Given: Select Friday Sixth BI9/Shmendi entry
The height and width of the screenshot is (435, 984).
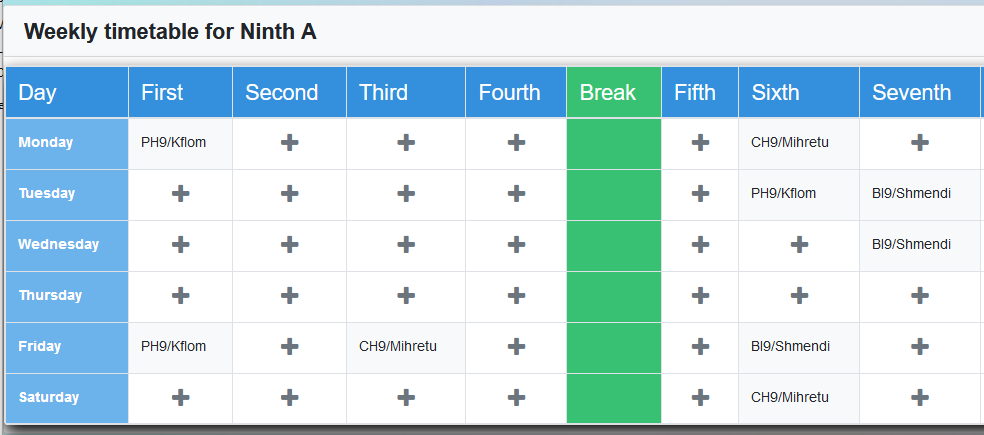Looking at the screenshot, I should coord(790,346).
